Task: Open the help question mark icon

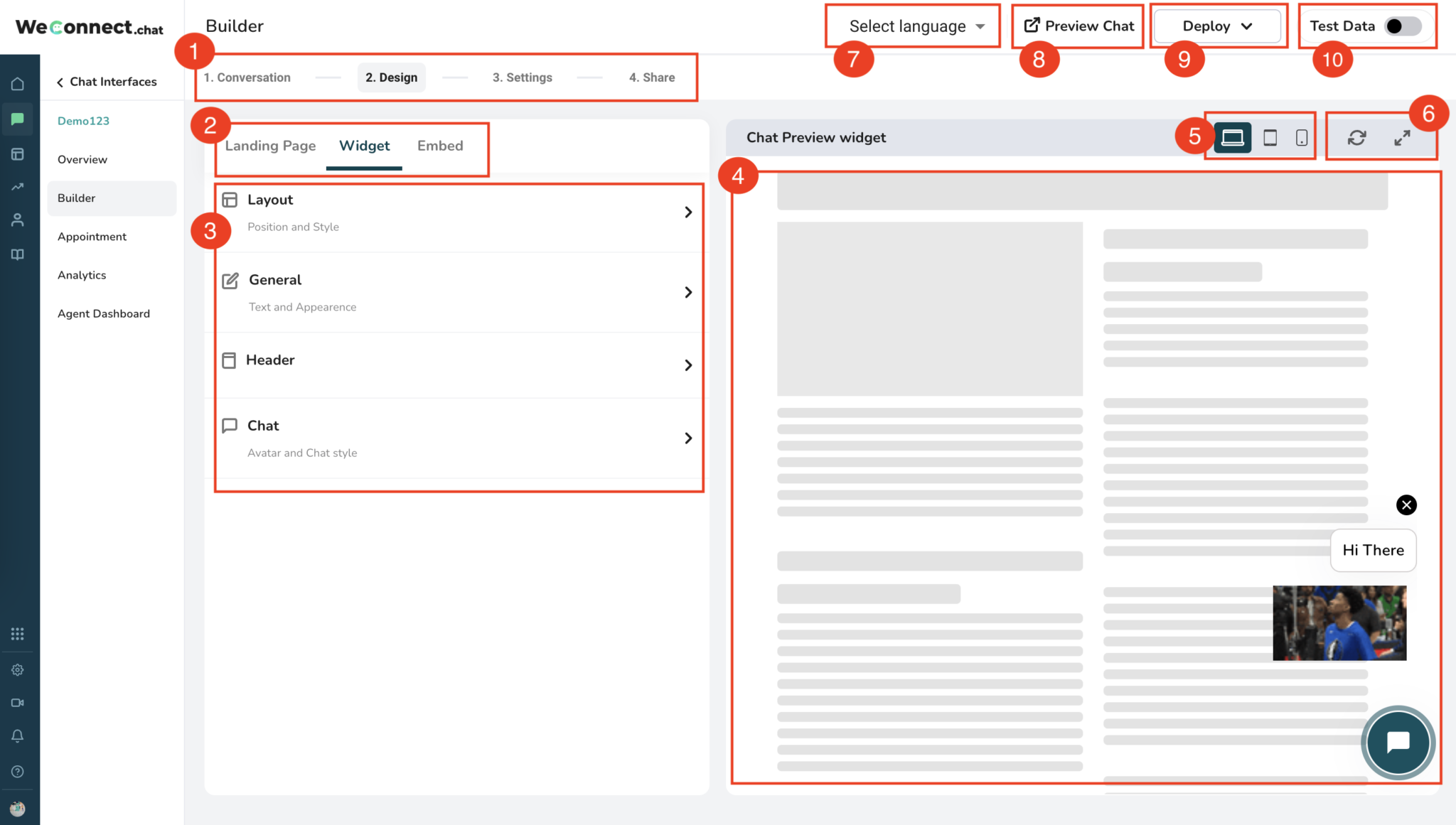Action: pyautogui.click(x=18, y=772)
